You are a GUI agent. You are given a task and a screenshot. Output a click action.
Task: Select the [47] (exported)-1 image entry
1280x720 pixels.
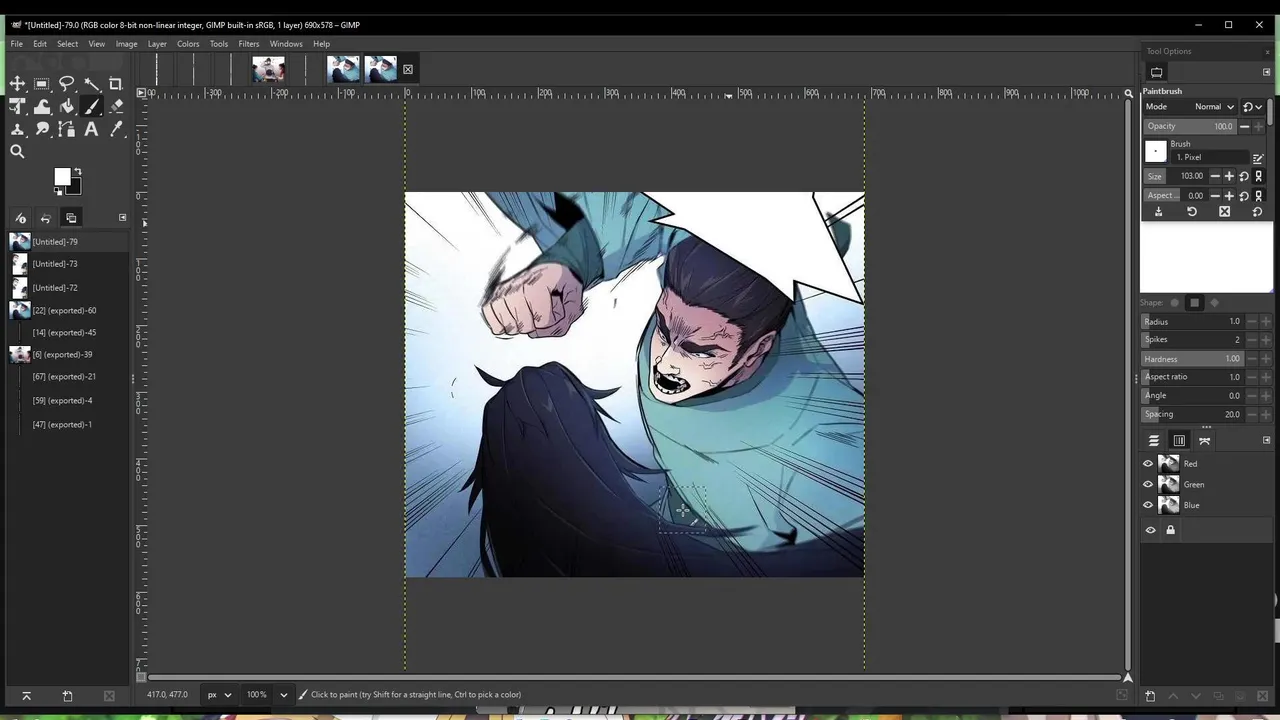point(69,424)
